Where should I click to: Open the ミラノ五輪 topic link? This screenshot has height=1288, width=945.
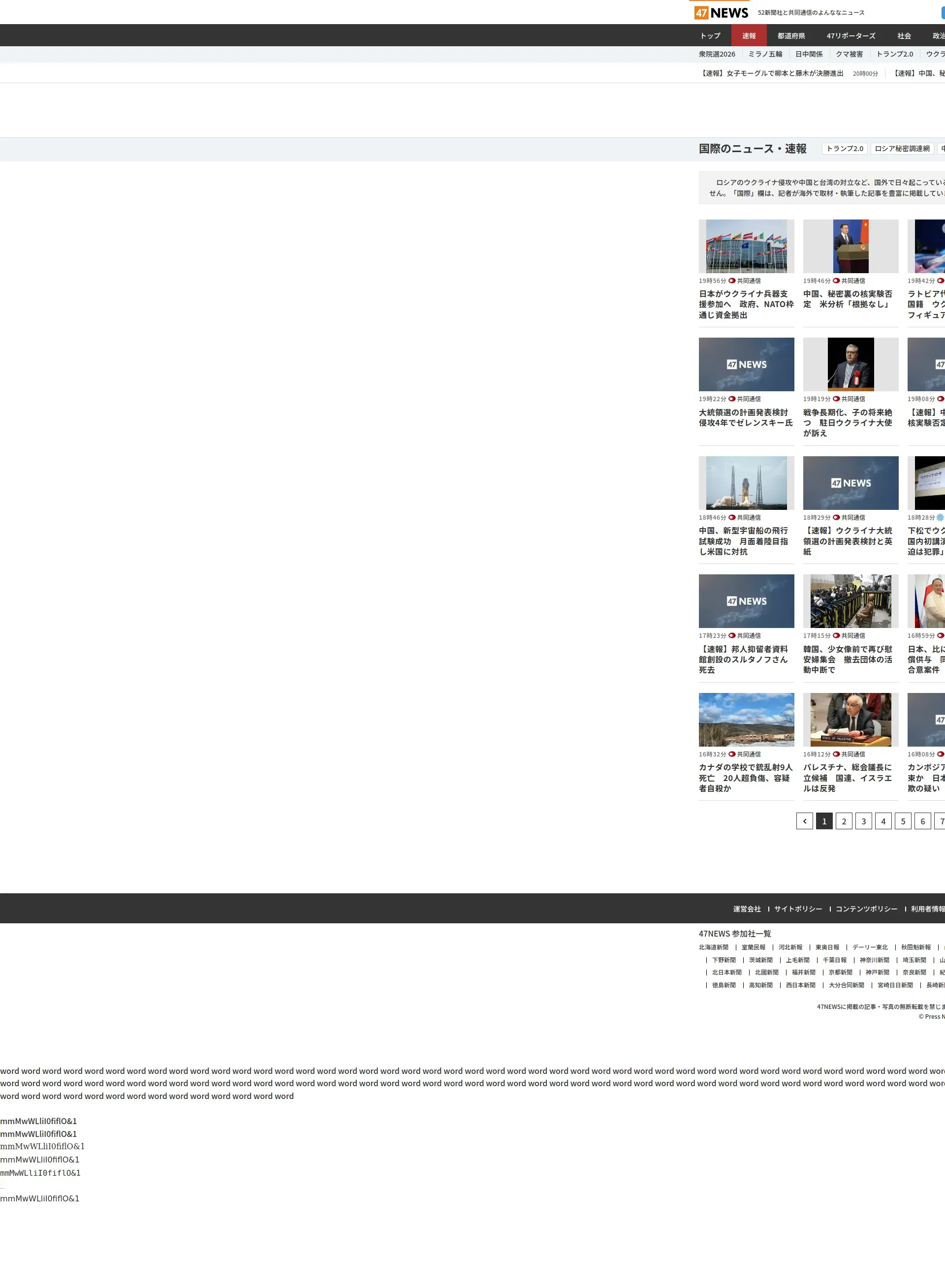[765, 54]
